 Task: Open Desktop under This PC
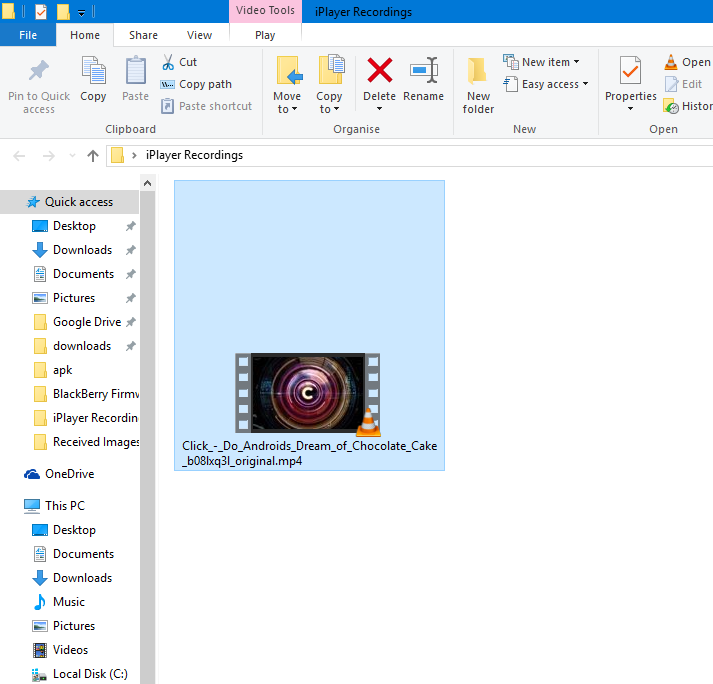pyautogui.click(x=74, y=530)
